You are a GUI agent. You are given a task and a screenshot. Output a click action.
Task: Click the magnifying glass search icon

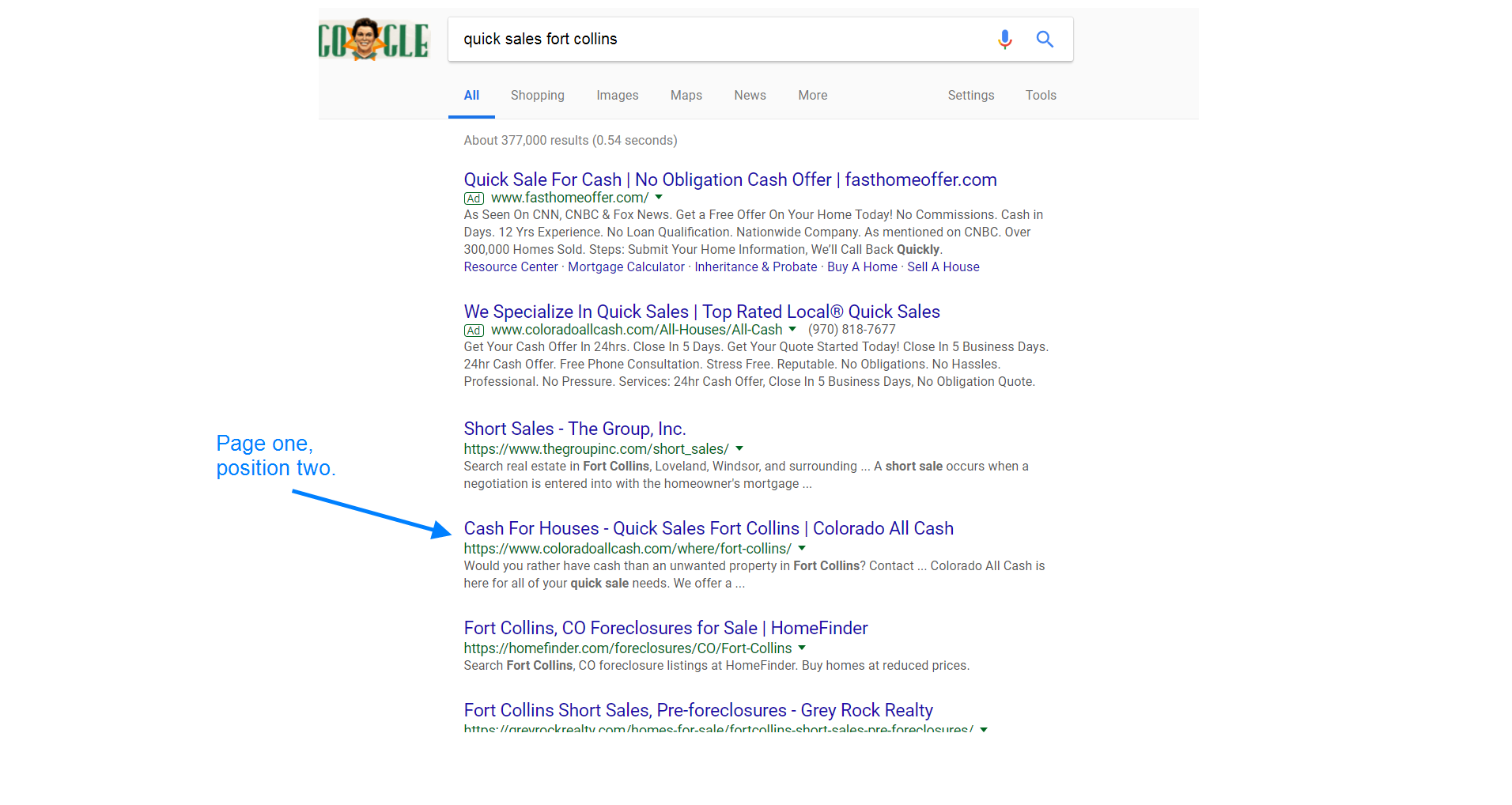click(x=1045, y=39)
